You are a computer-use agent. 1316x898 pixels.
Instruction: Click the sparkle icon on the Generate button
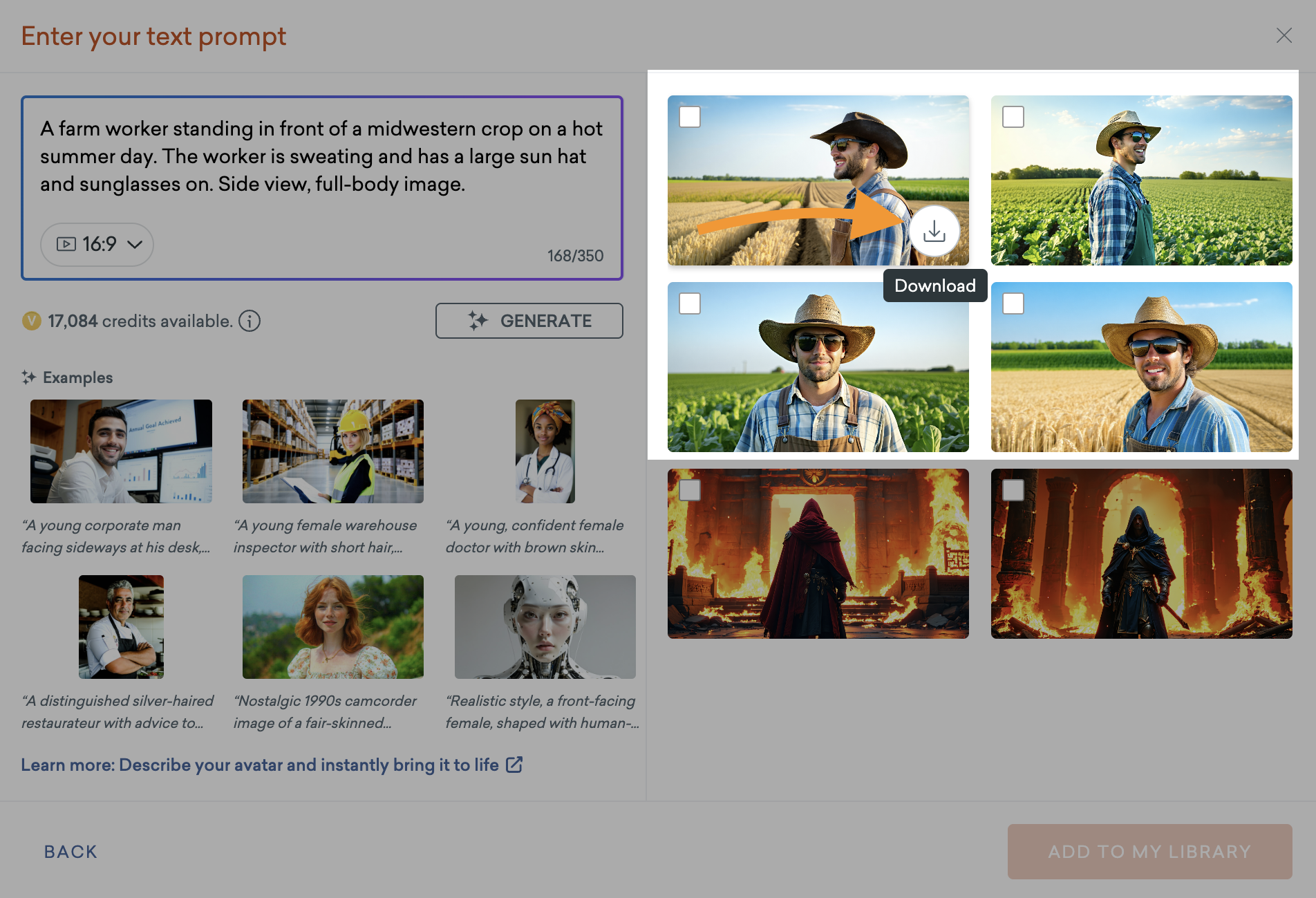point(477,321)
